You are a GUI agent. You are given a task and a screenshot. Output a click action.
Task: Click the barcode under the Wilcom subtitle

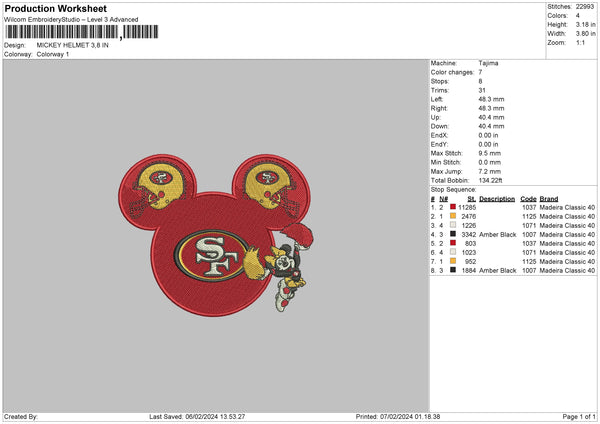click(x=82, y=32)
